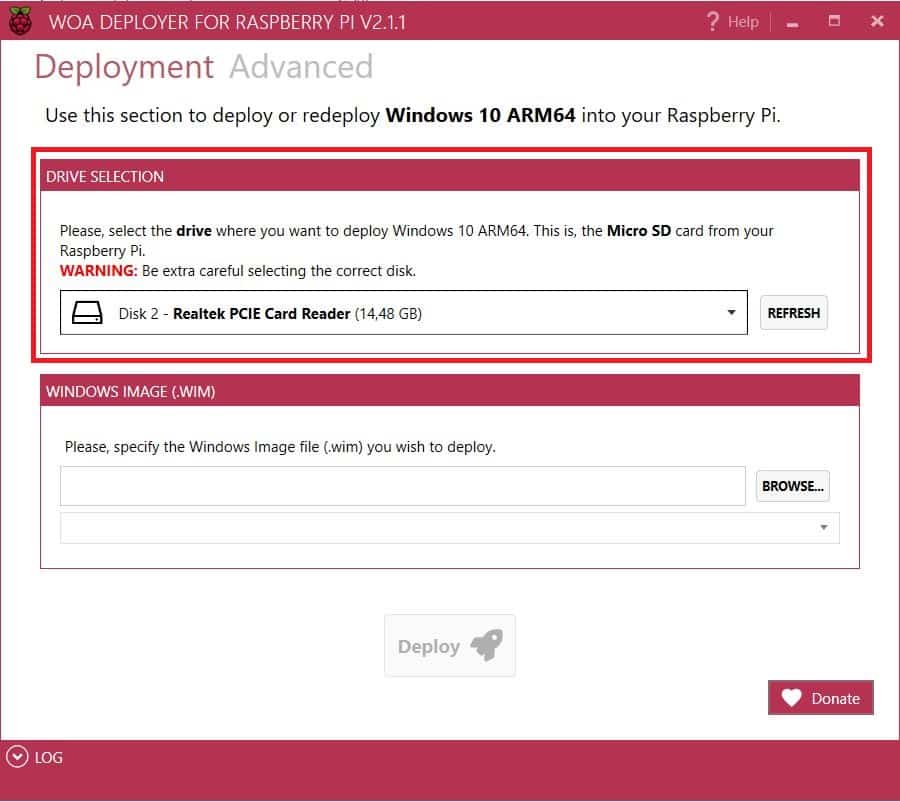Click the DRIVE SELECTION section header
900x802 pixels.
[449, 176]
